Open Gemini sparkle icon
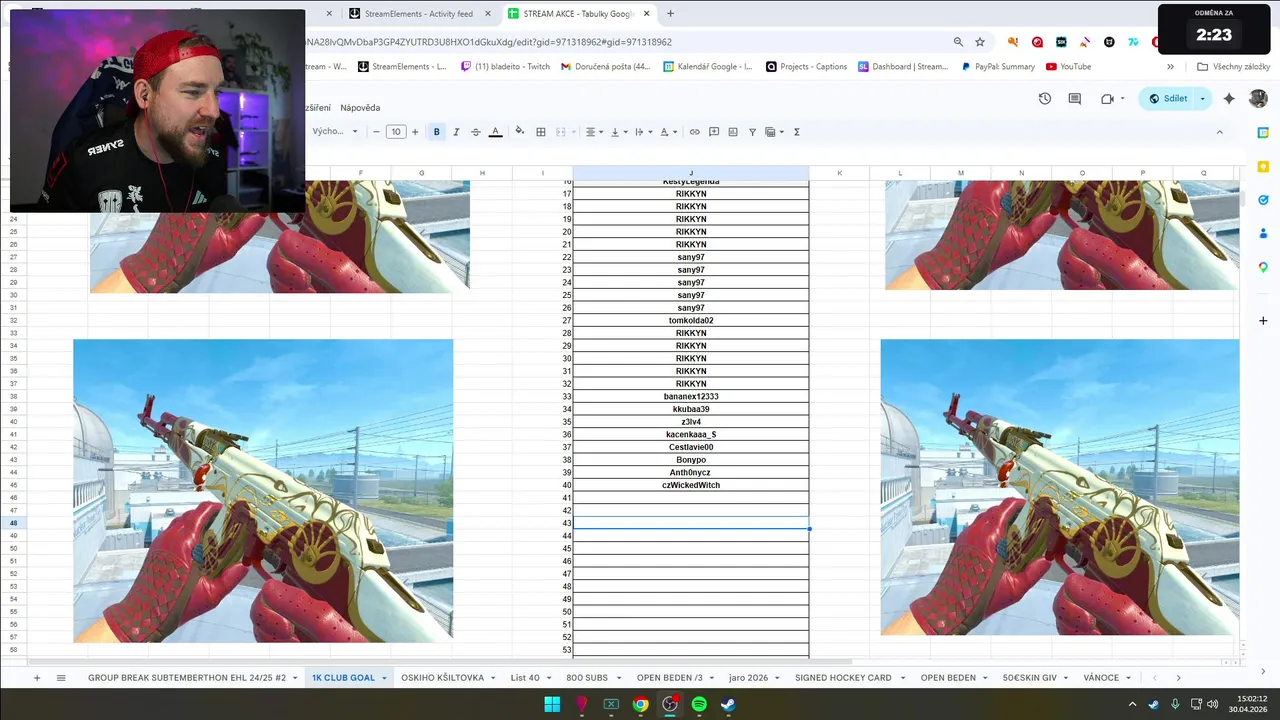Screen dimensions: 1280x720 click(x=1230, y=99)
